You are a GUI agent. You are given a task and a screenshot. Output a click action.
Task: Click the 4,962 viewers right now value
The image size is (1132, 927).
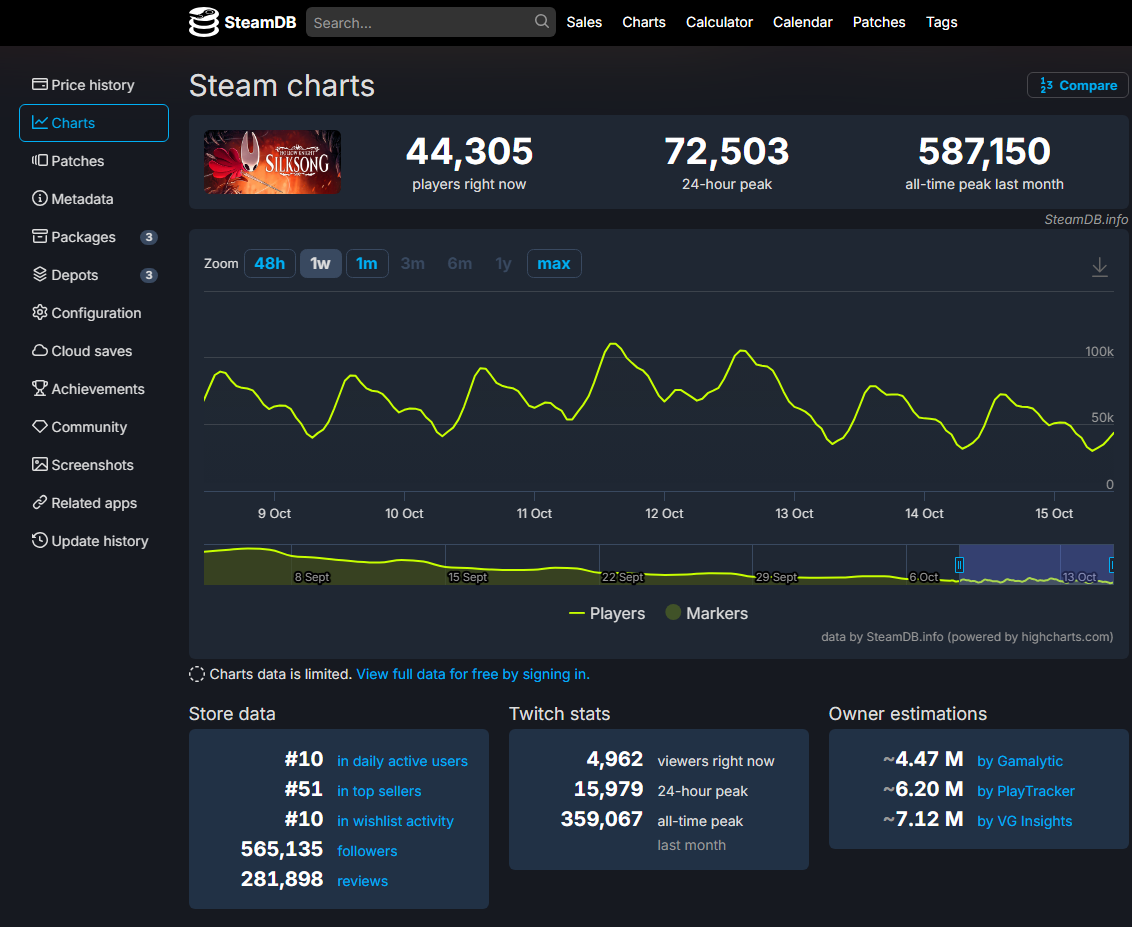pyautogui.click(x=614, y=760)
